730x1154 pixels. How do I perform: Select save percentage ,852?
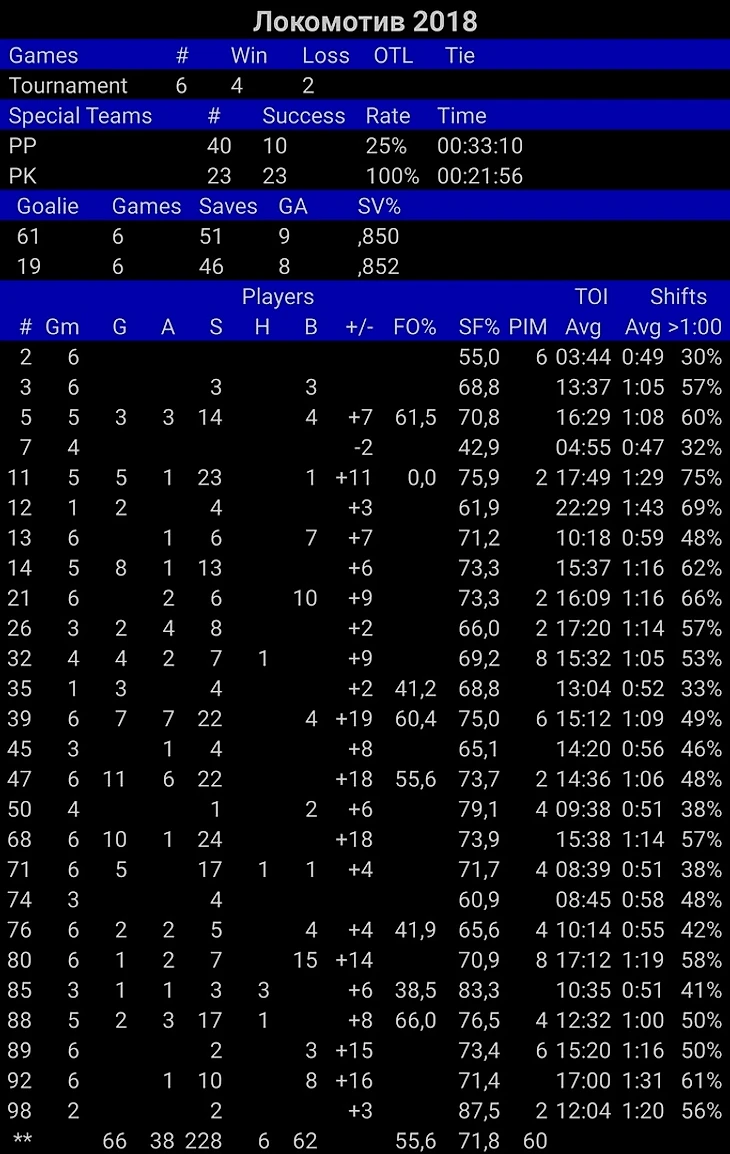[x=378, y=266]
